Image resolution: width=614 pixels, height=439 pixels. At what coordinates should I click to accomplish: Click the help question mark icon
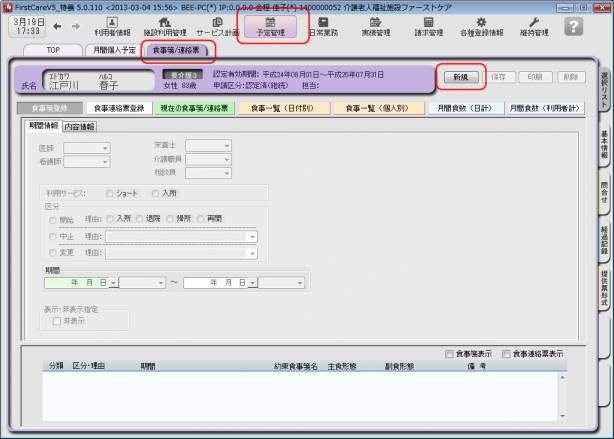point(574,27)
